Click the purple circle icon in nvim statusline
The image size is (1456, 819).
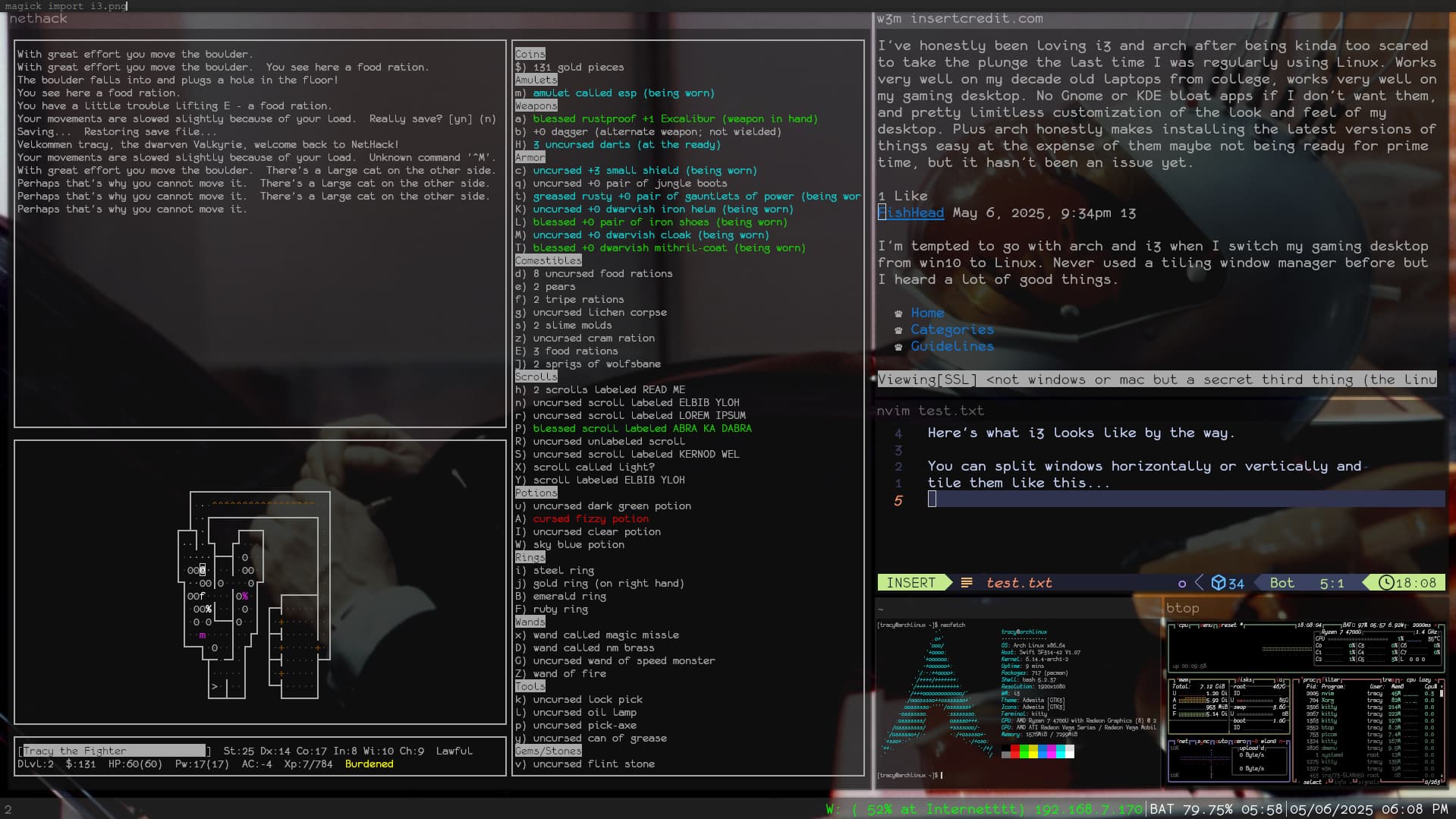1181,584
